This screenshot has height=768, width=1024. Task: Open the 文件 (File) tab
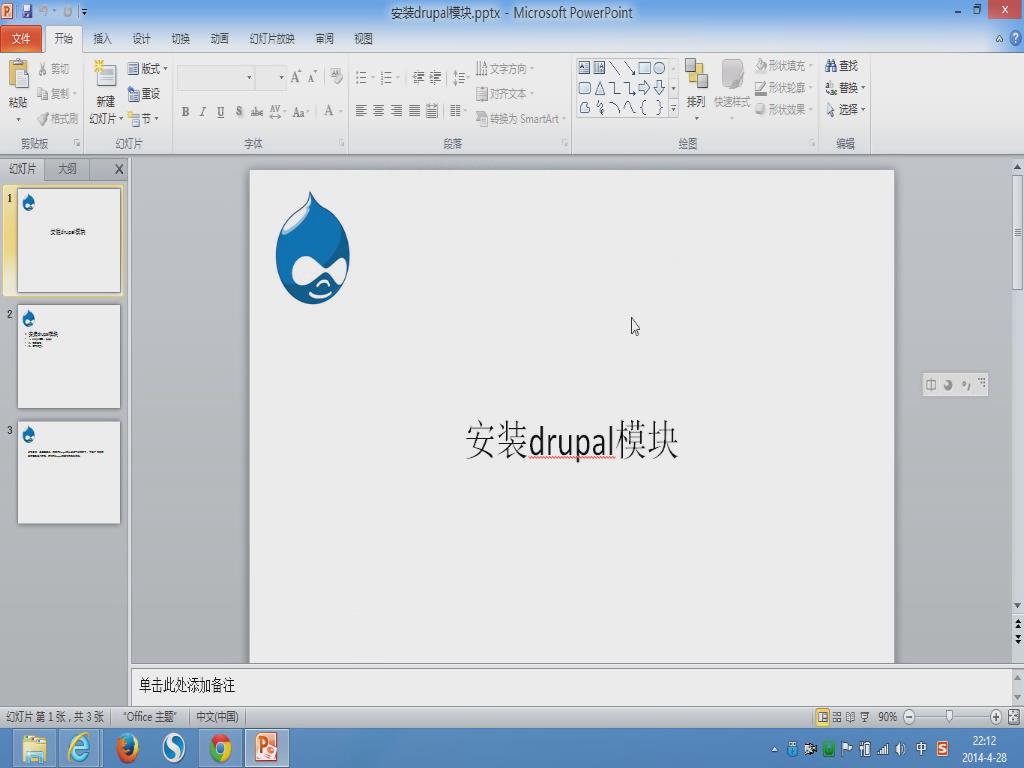21,39
